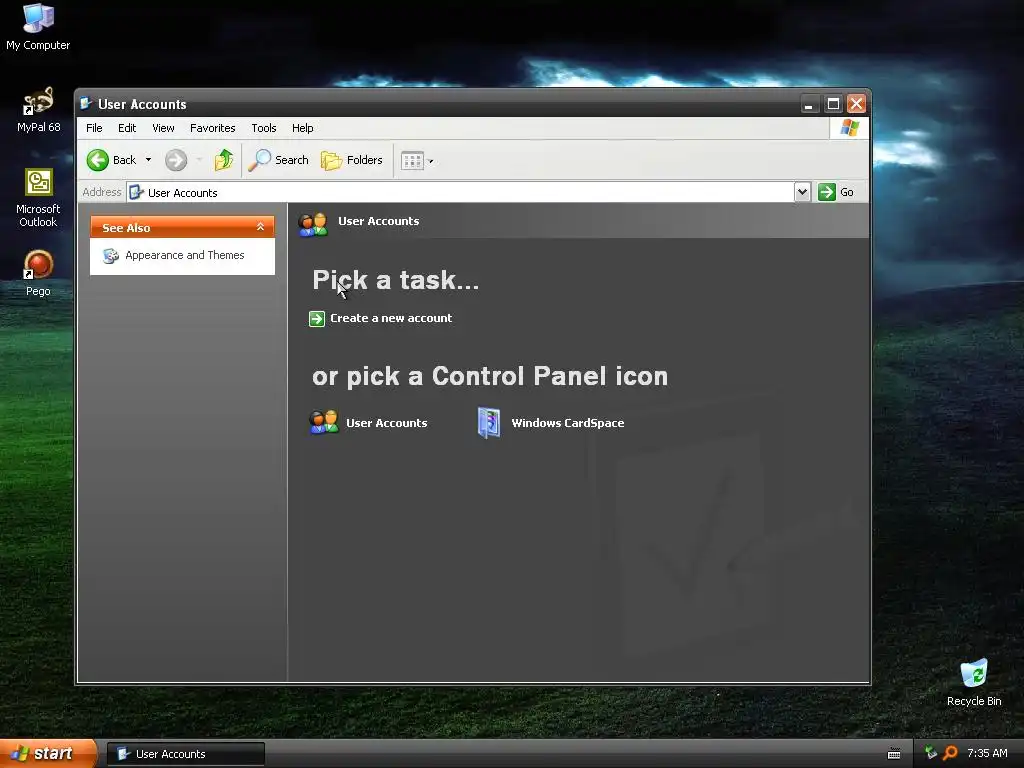The width and height of the screenshot is (1024, 768).
Task: Minimize the User Accounts window
Action: 808,104
